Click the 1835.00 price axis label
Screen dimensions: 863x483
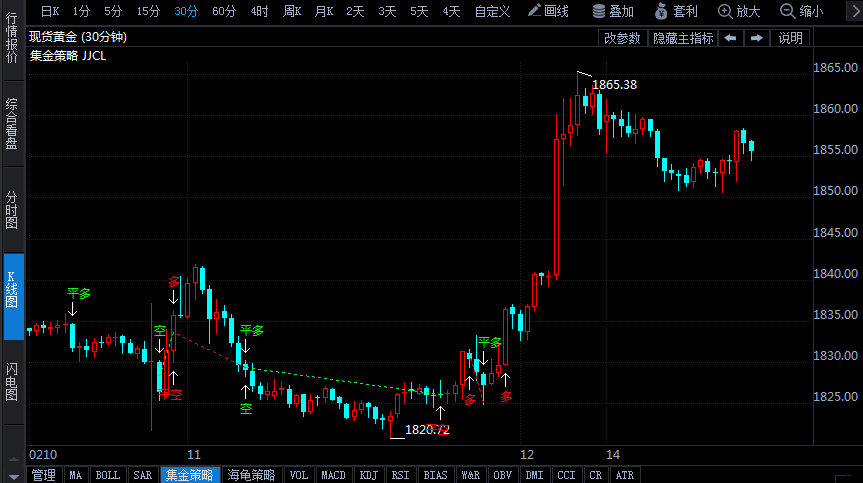(835, 315)
